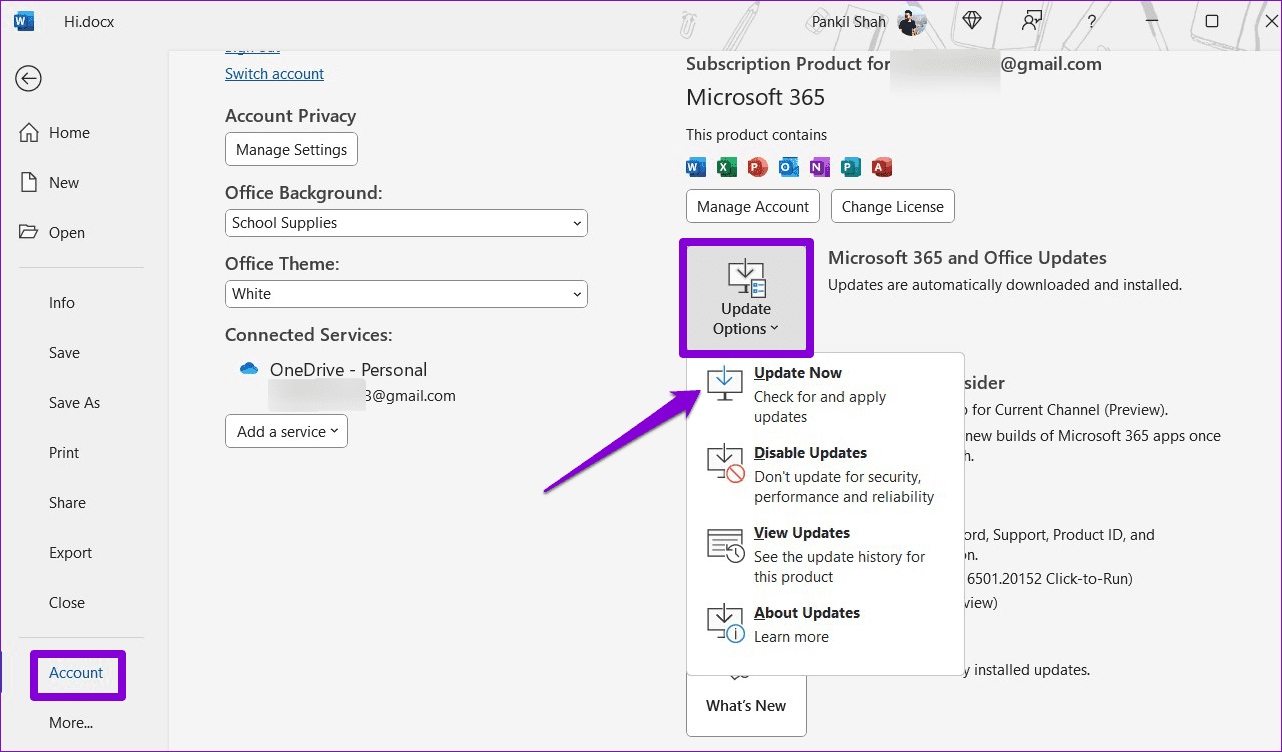Click the back arrow icon in sidebar
This screenshot has height=752, width=1282.
(28, 78)
